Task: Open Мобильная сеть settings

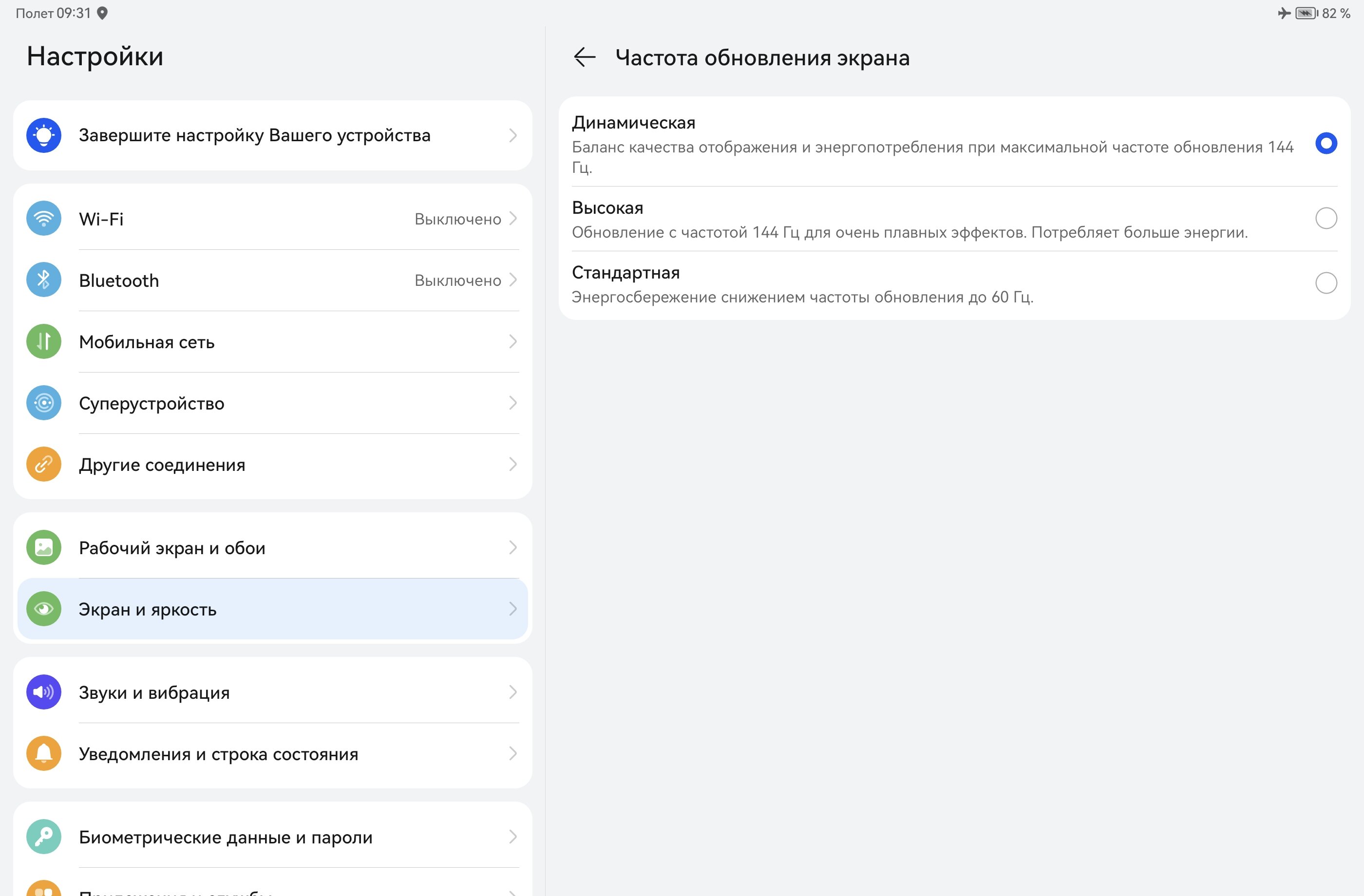Action: (x=273, y=341)
